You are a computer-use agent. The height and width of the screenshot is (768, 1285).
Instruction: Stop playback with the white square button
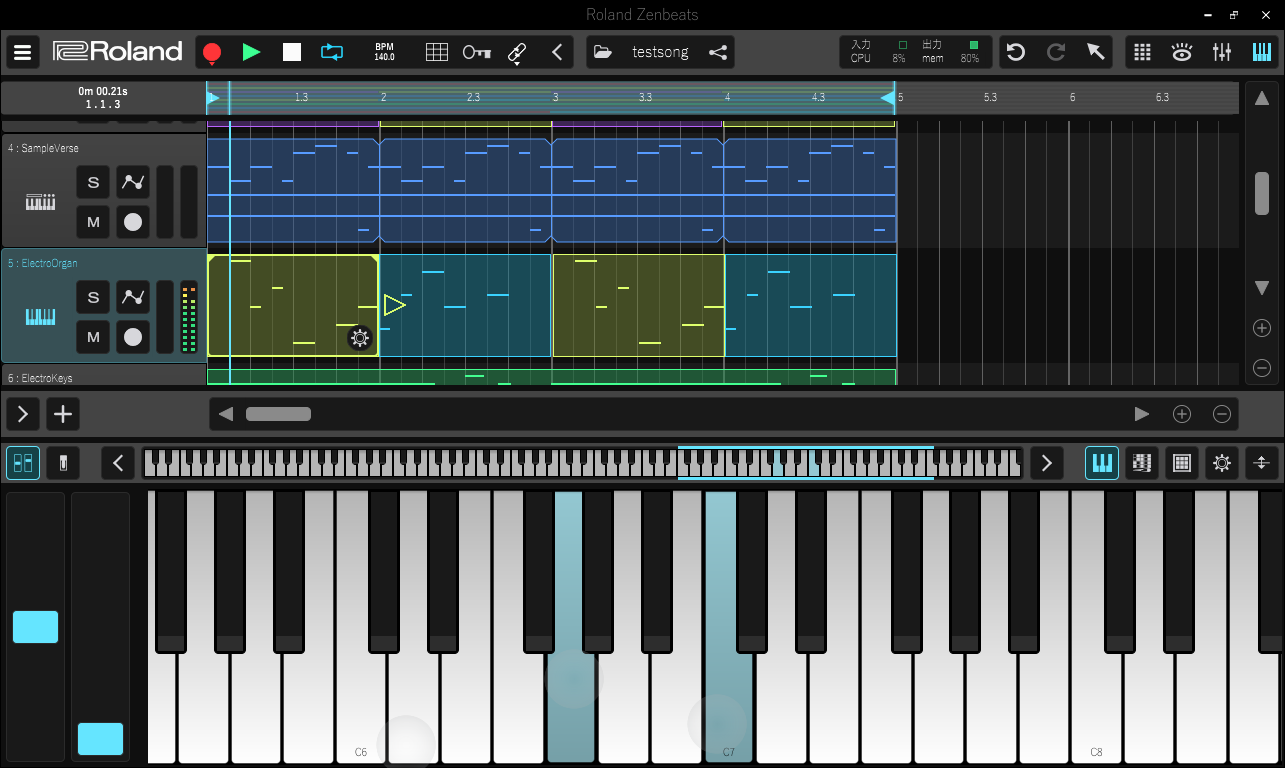pos(292,52)
